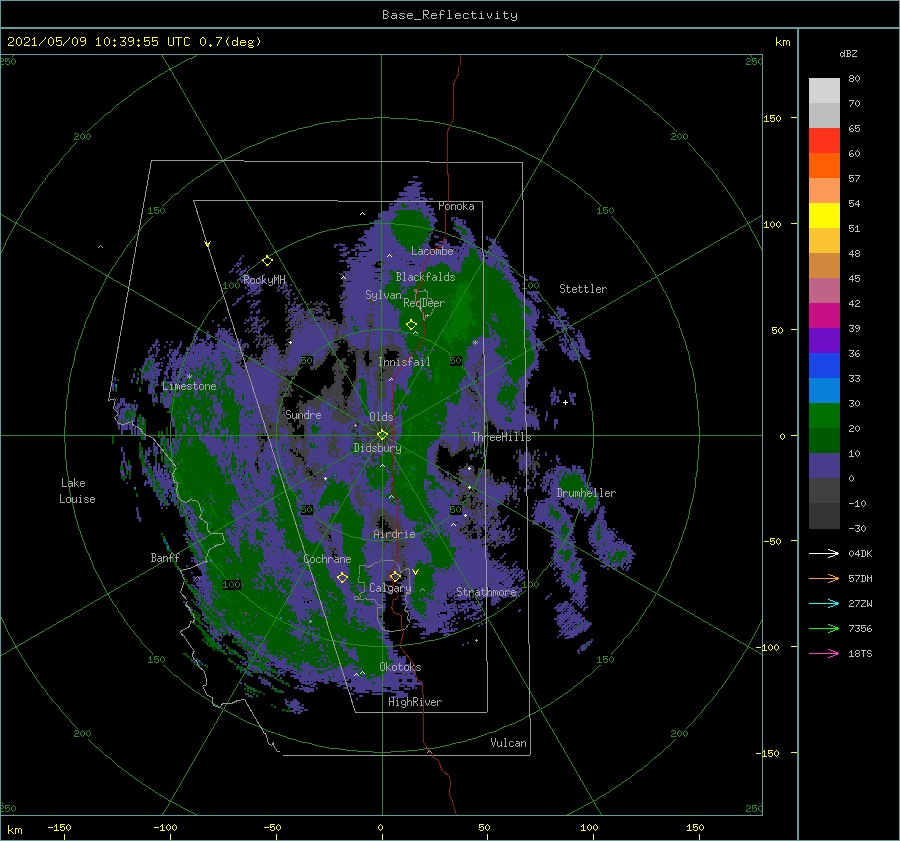Image resolution: width=900 pixels, height=841 pixels.
Task: Select the yellow 54 dBZ color swatch
Action: tap(824, 215)
